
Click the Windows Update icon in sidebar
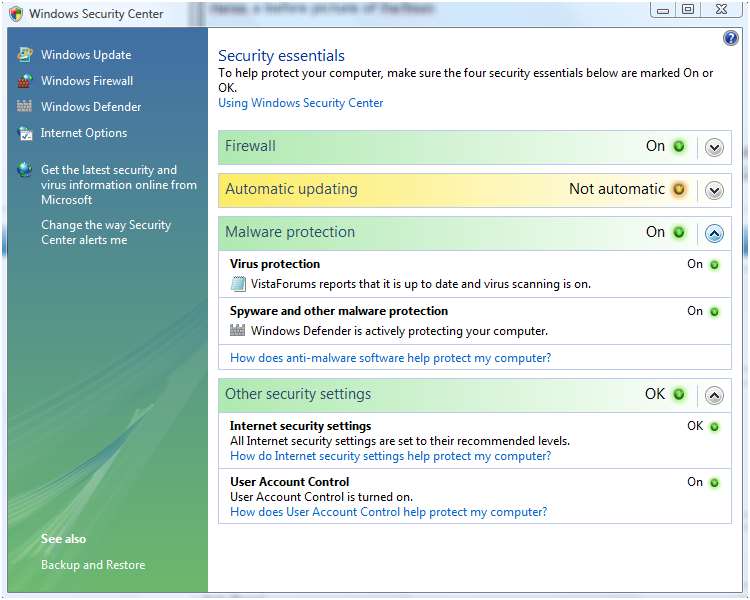pos(25,55)
